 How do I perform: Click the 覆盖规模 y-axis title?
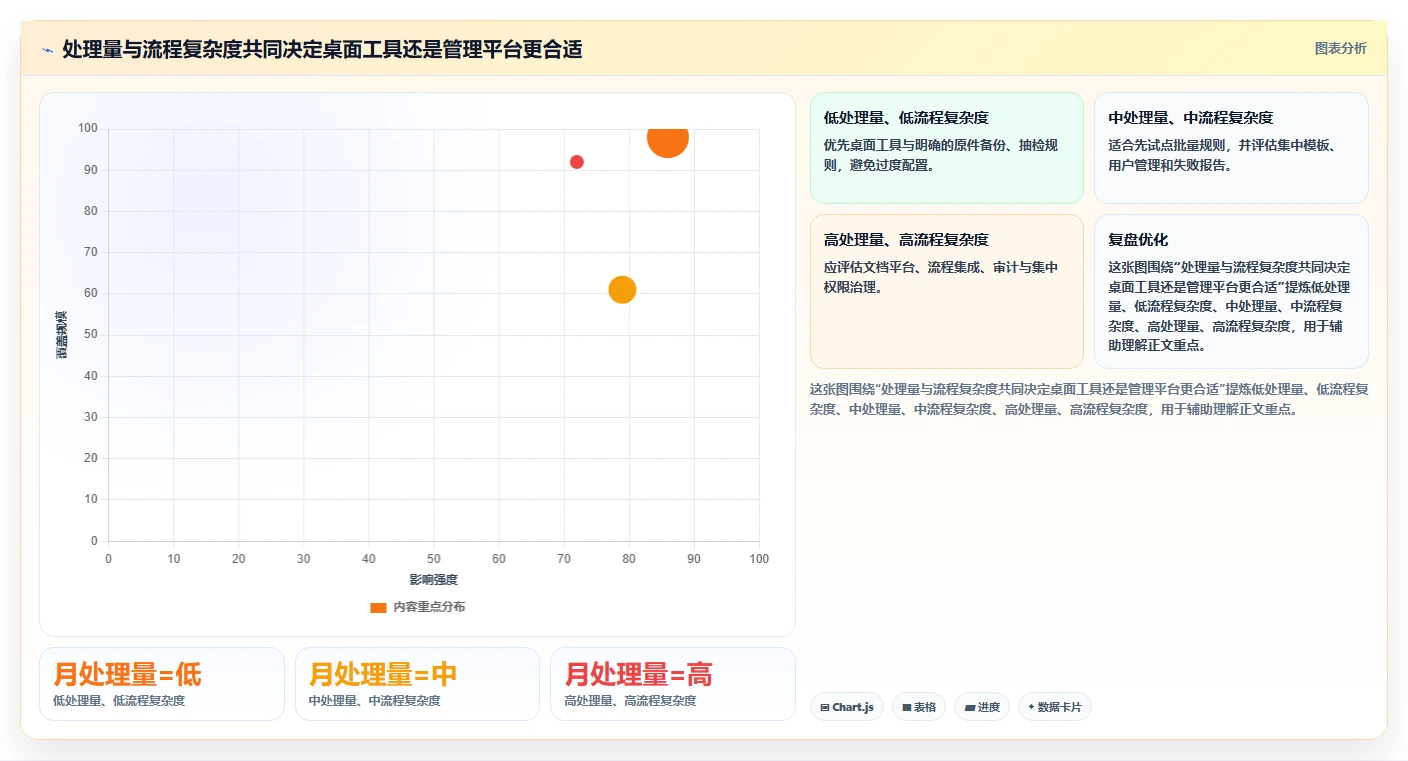point(62,335)
